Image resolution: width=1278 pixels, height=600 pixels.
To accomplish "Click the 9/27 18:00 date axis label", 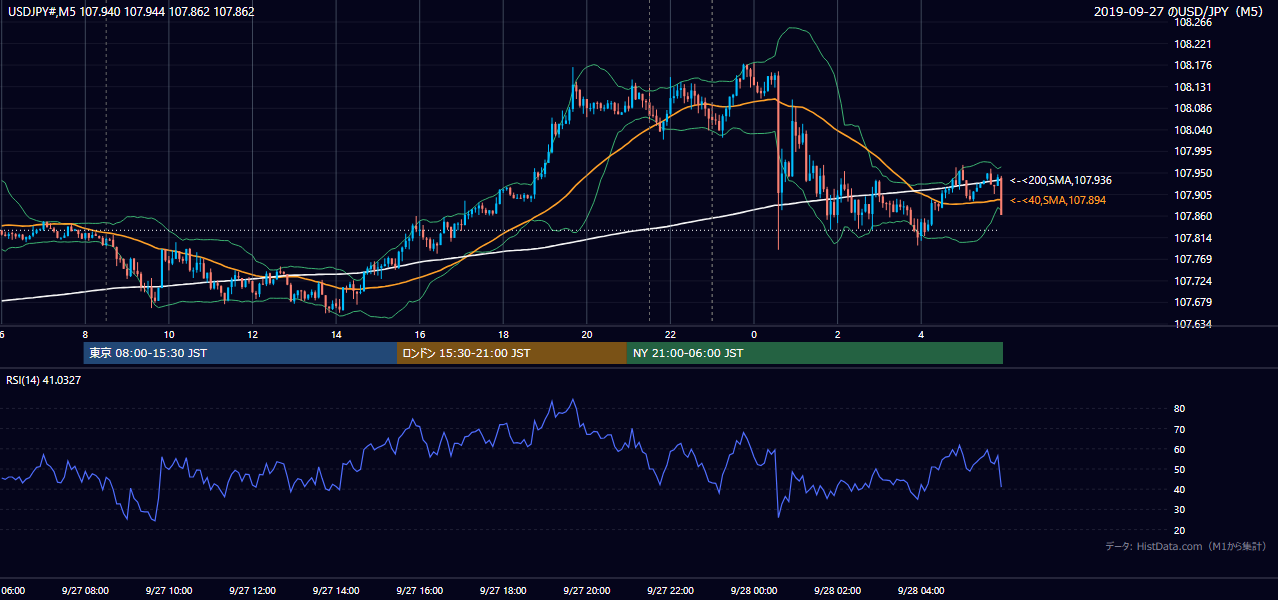I will point(503,591).
